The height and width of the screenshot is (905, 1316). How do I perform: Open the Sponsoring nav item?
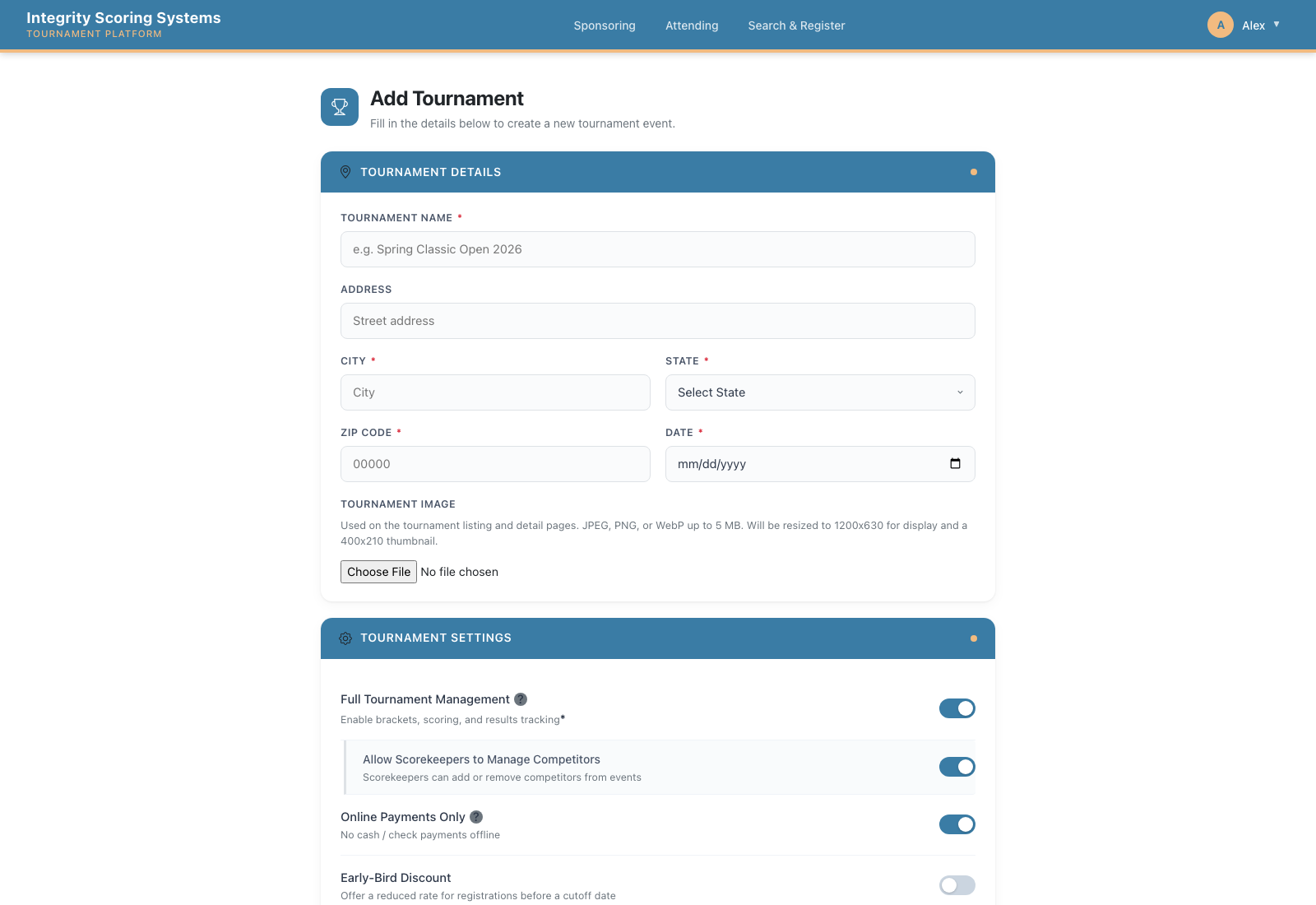[x=605, y=26]
